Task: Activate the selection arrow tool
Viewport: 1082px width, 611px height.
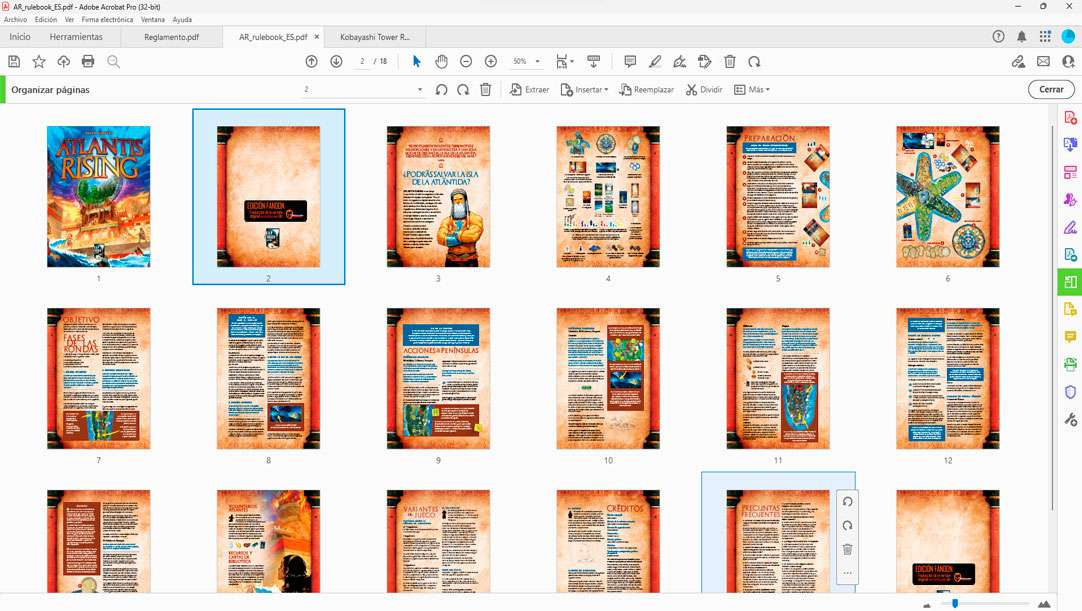Action: coord(416,61)
